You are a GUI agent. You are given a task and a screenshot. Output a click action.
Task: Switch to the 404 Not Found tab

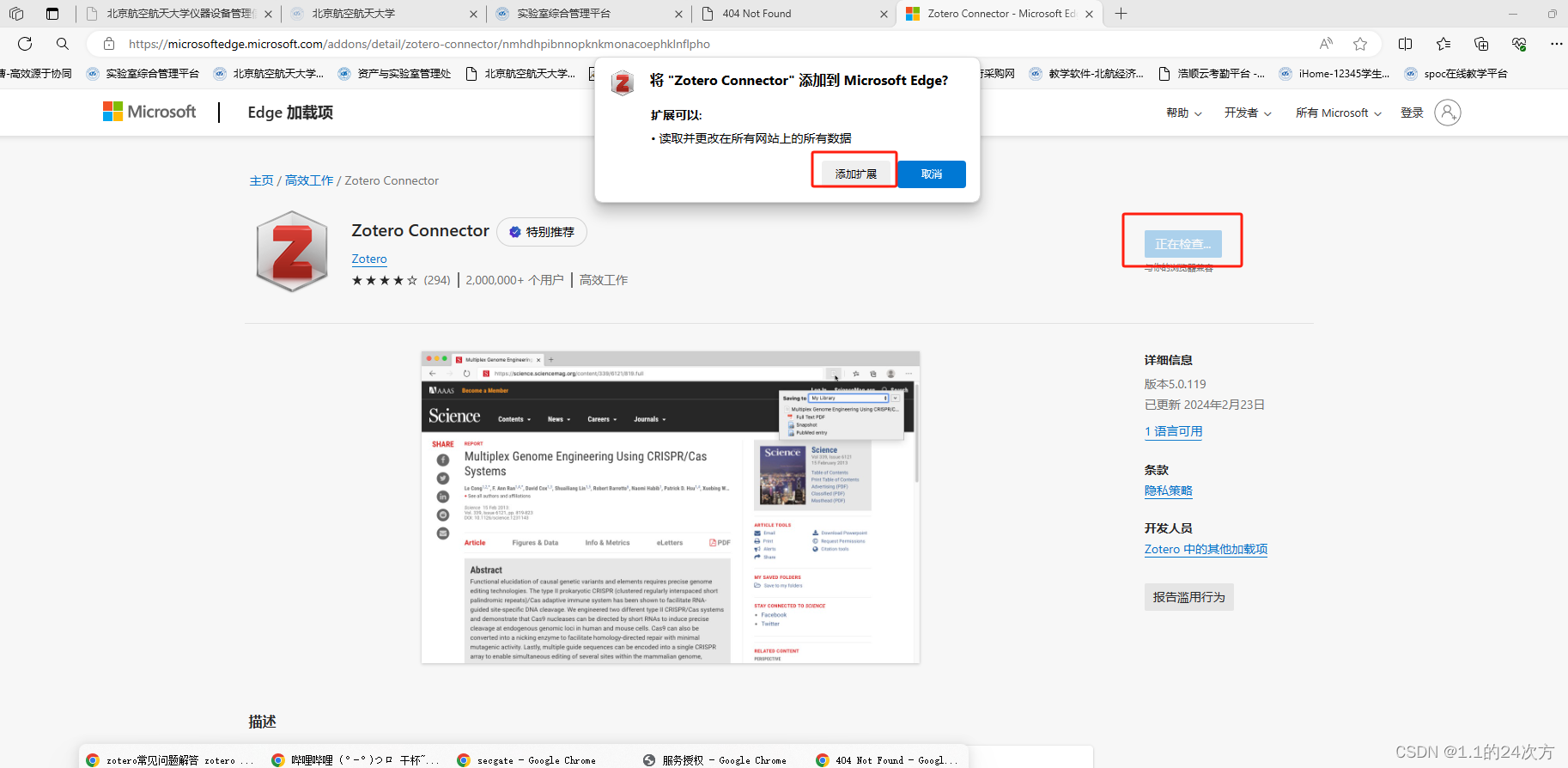pos(793,14)
